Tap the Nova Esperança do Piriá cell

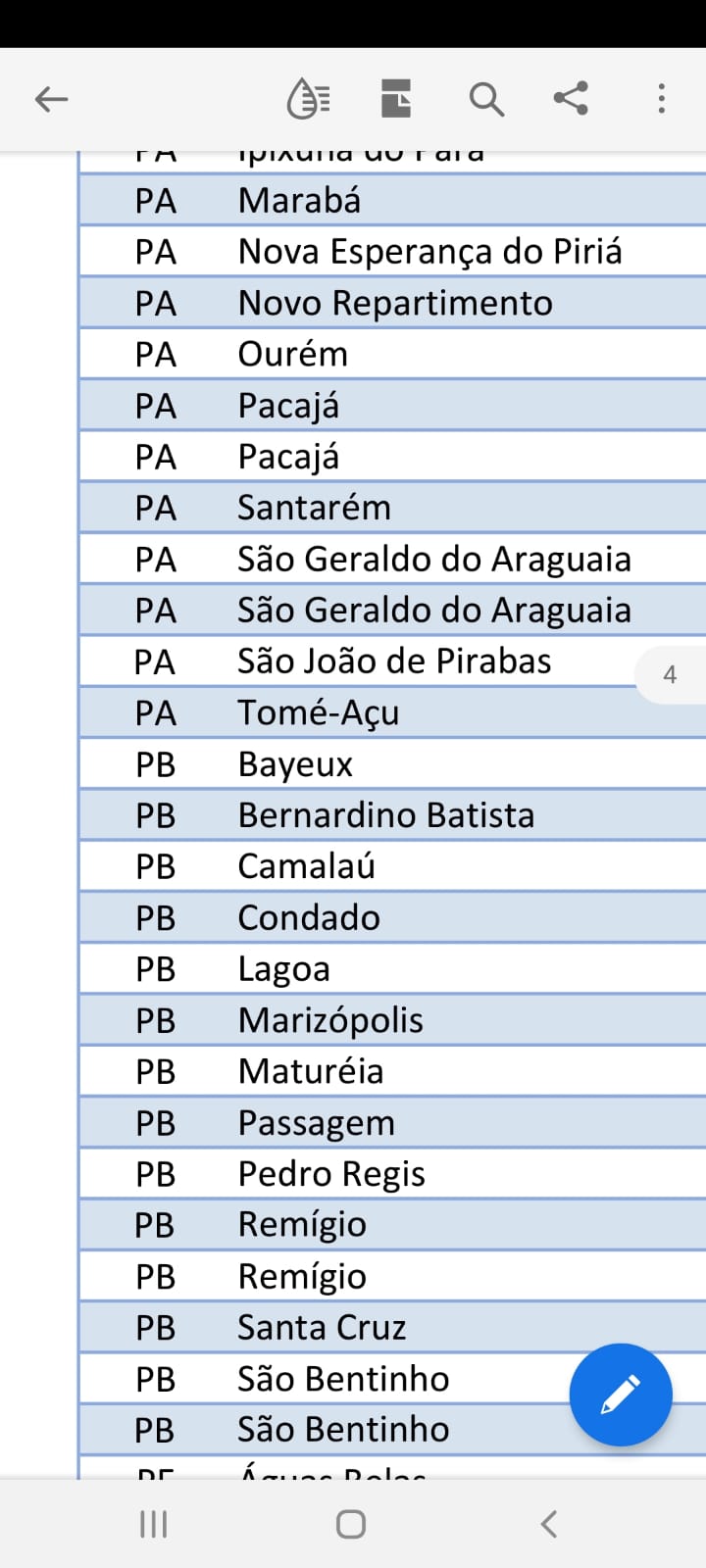pos(429,252)
